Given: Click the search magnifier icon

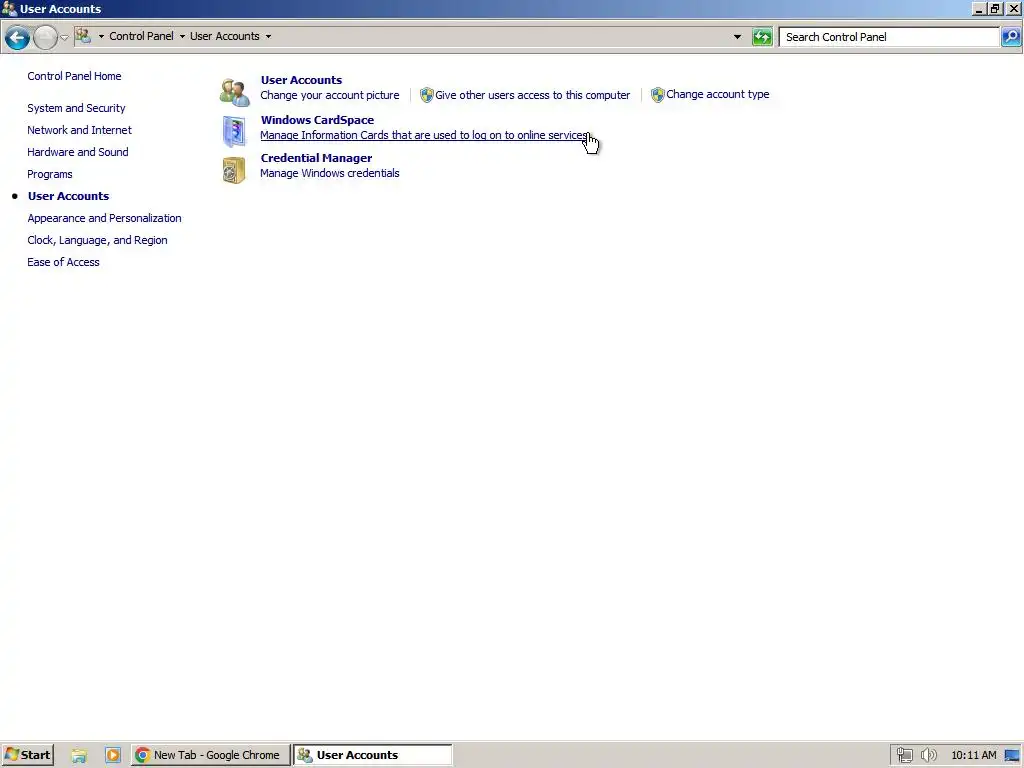Looking at the screenshot, I should coord(1011,37).
